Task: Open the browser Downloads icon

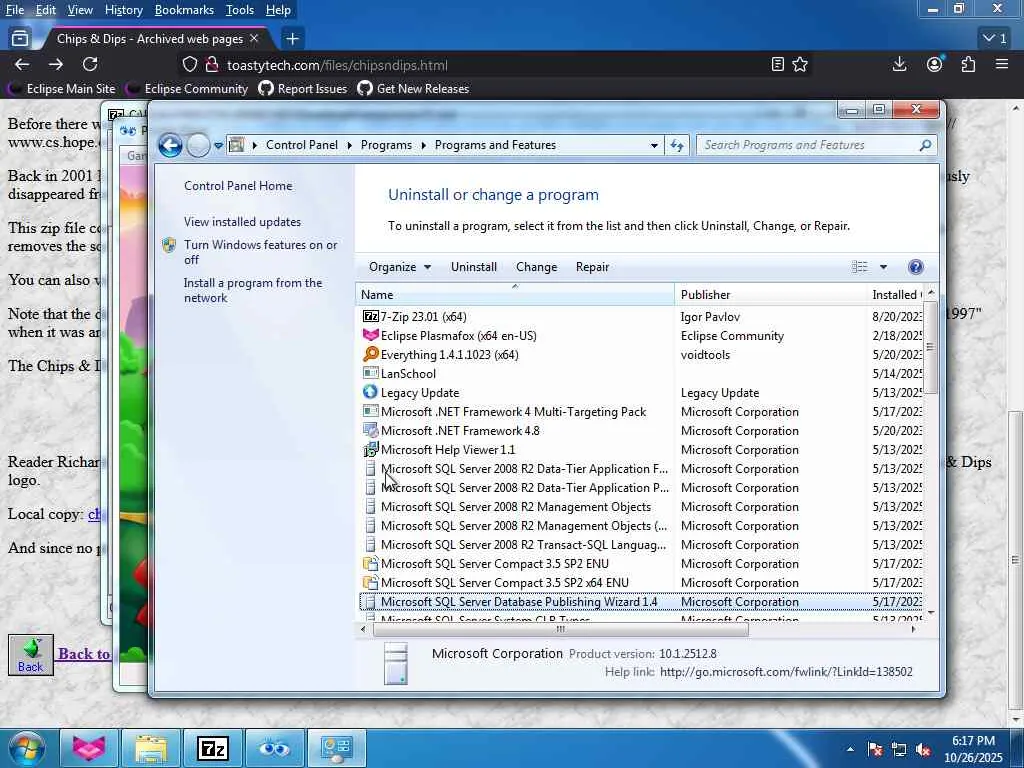Action: [x=899, y=65]
